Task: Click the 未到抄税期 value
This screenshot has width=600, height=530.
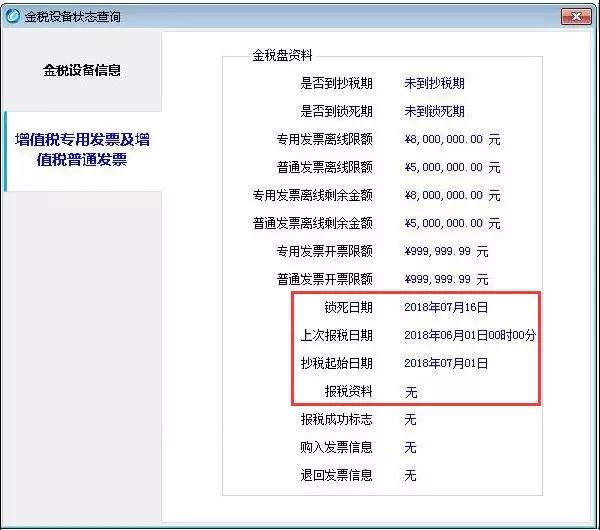Action: [434, 83]
